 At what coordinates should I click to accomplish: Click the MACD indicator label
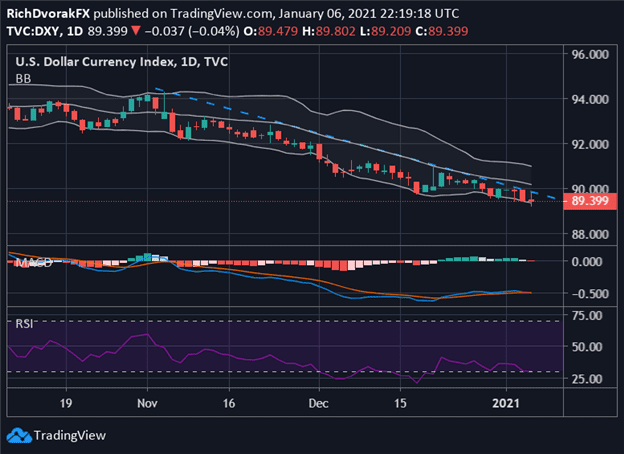[33, 263]
